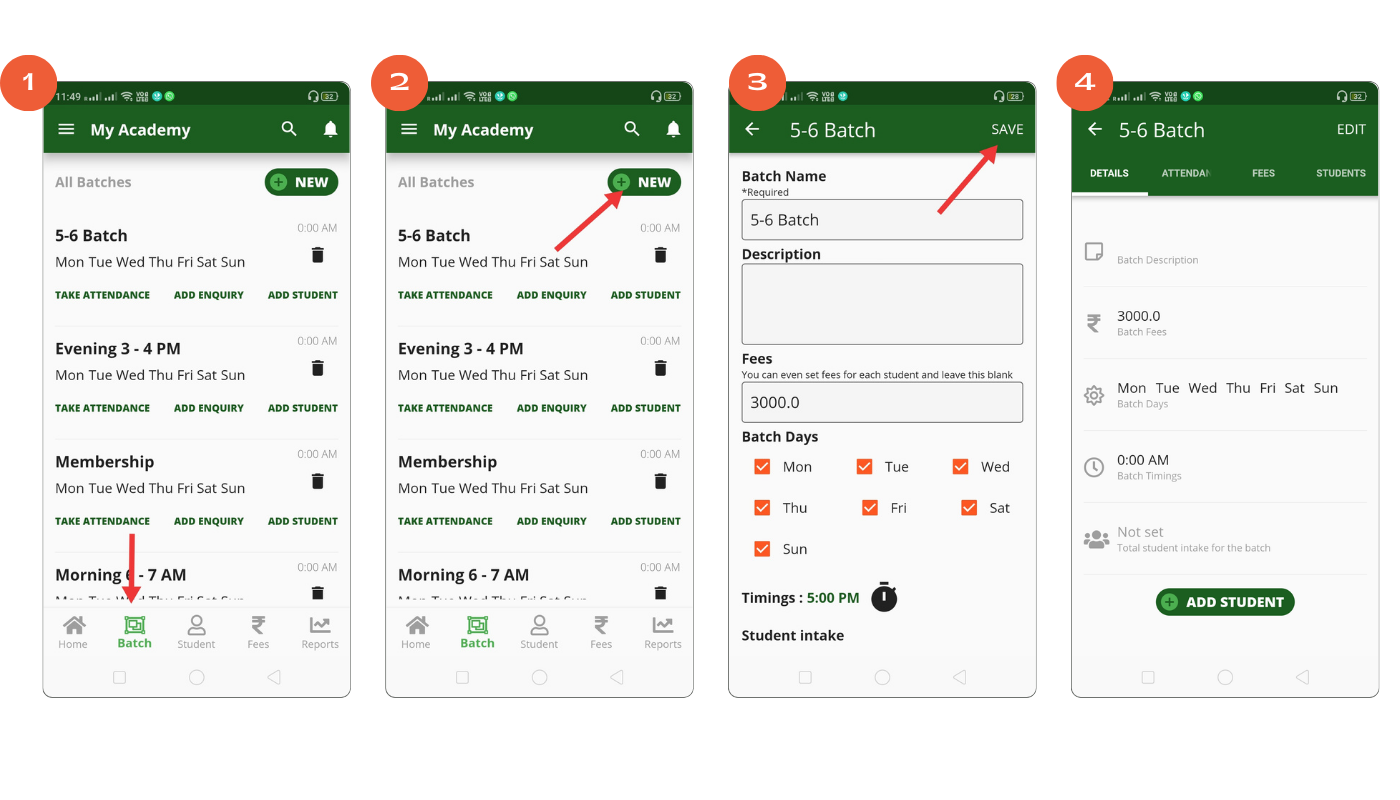This screenshot has height=800, width=1400.
Task: Open Fees tab in screen 1 bottom bar
Action: tap(258, 632)
